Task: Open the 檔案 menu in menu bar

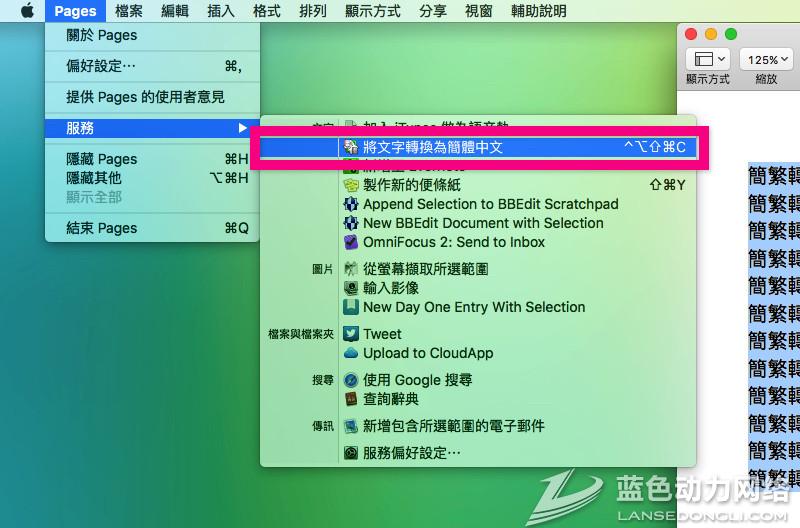Action: (x=129, y=11)
